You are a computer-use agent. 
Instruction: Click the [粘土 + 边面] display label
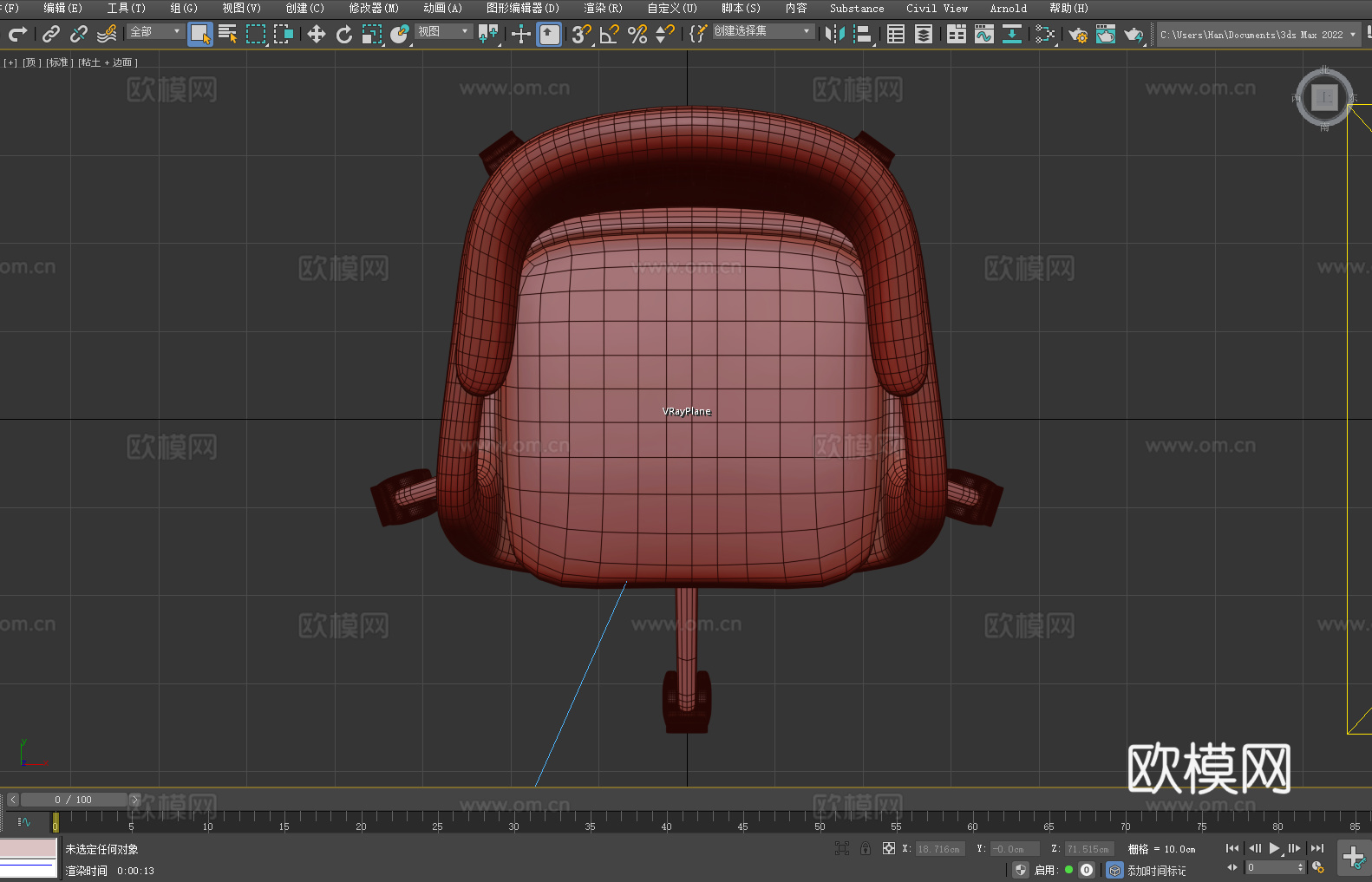(108, 62)
